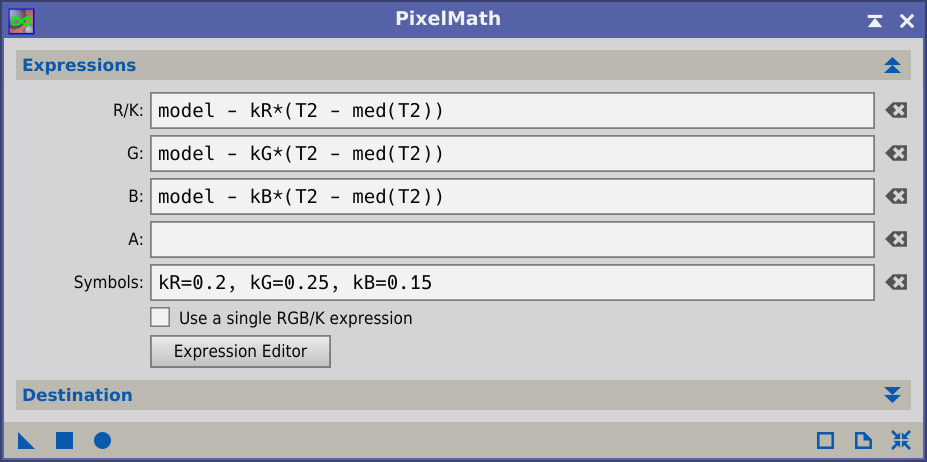The image size is (927, 462).
Task: Click the New Instance triangle icon
Action: [x=26, y=441]
